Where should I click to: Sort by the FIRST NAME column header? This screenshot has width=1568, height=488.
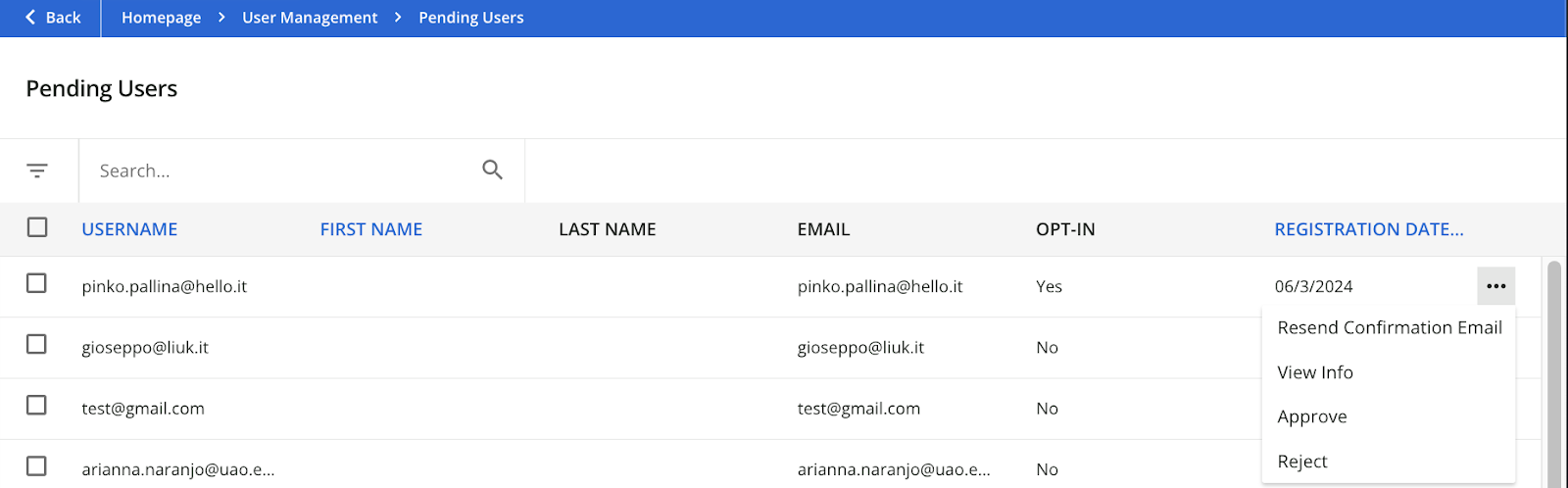click(371, 229)
